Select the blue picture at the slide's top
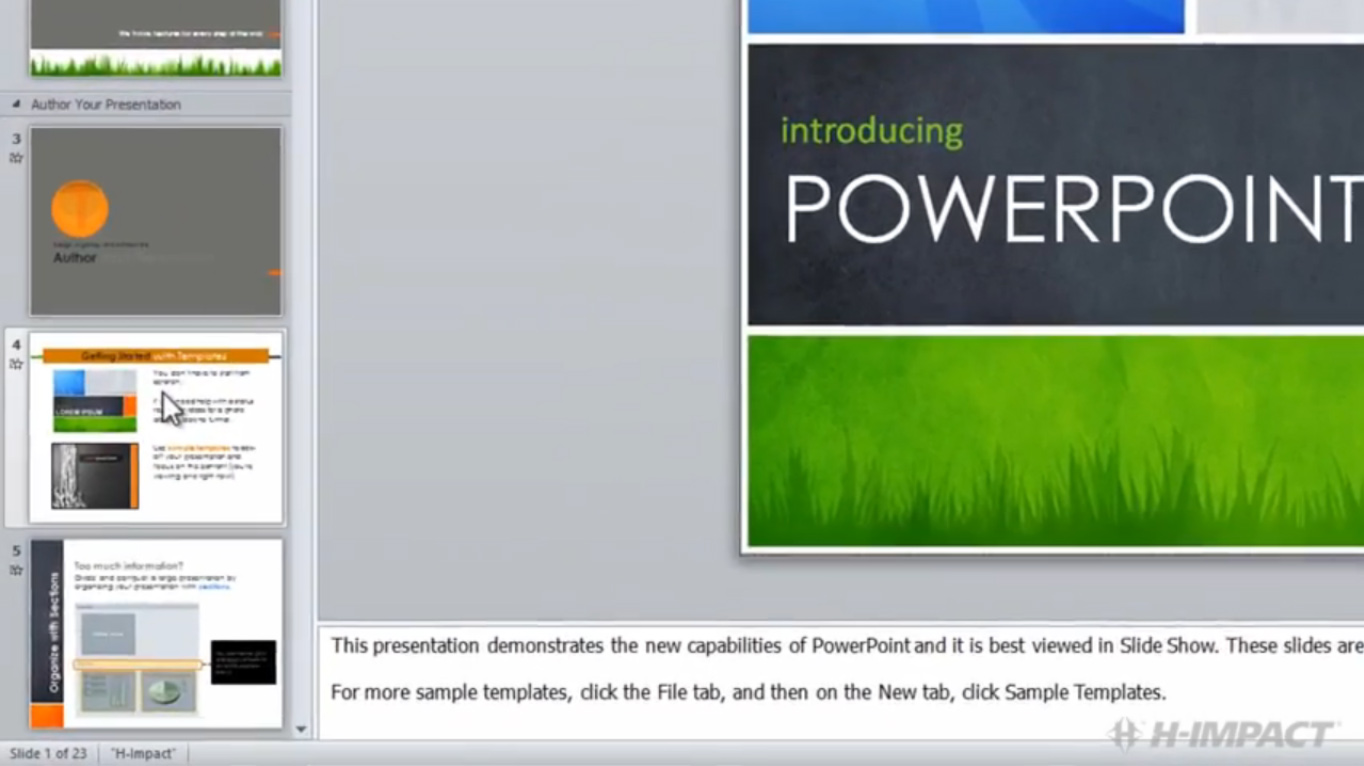The image size is (1364, 766). 966,16
